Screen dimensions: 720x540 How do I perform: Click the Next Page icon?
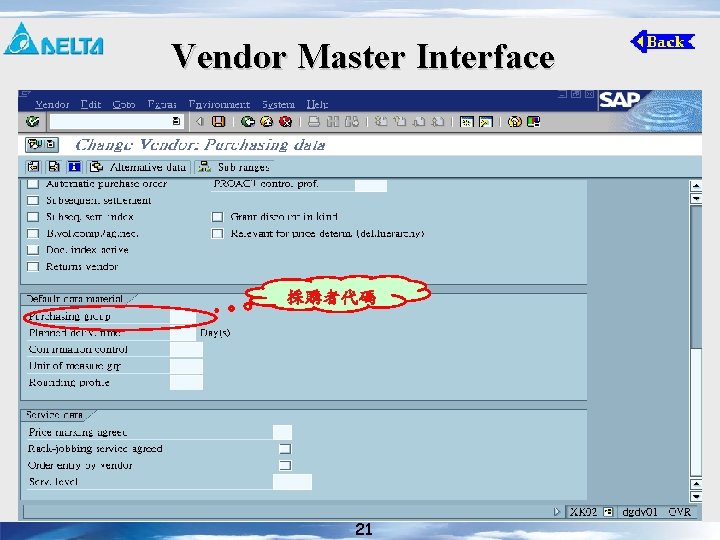[x=419, y=122]
